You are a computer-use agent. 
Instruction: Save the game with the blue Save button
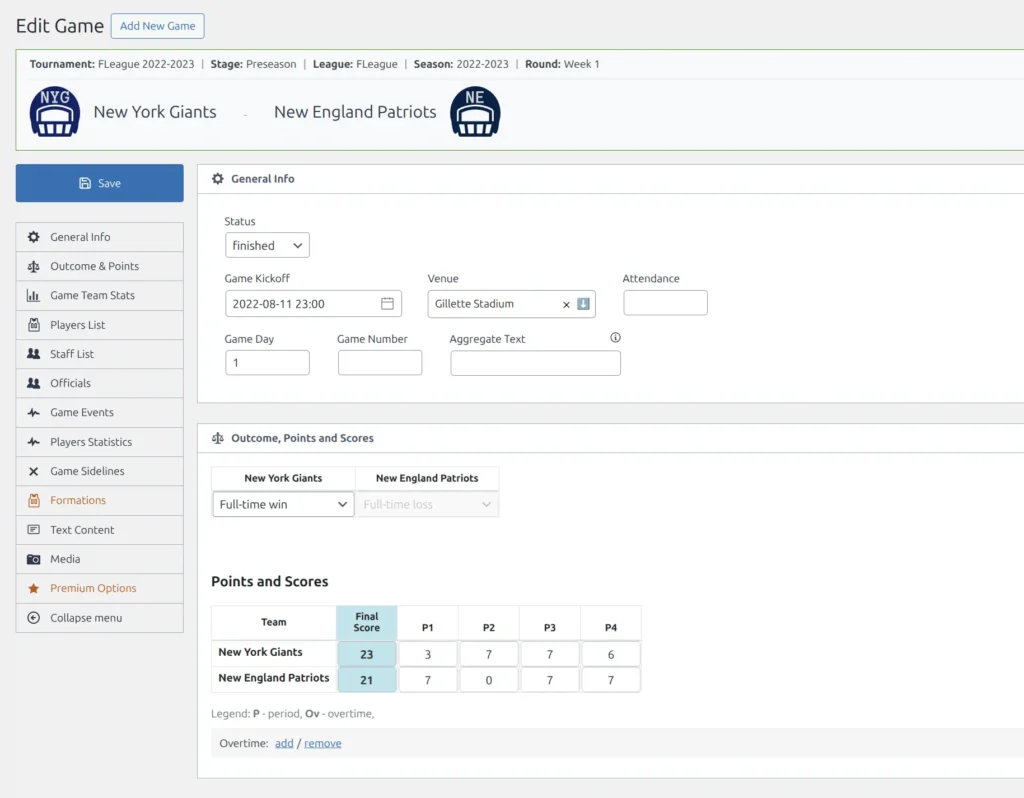coord(99,183)
